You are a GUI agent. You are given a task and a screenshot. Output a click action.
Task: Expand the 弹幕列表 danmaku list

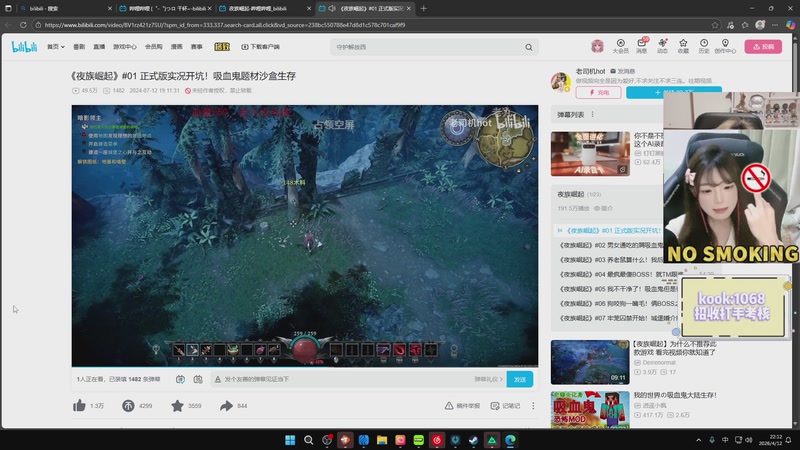point(570,114)
